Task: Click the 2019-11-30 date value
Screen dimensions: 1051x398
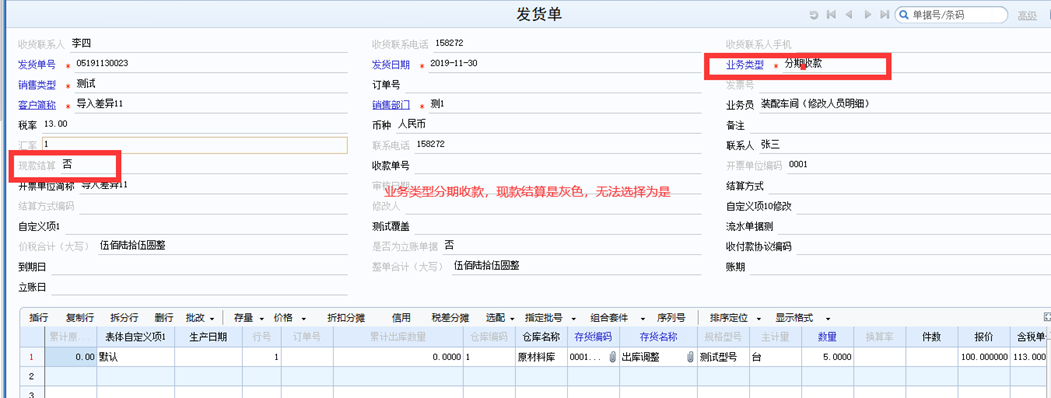Action: pos(454,64)
